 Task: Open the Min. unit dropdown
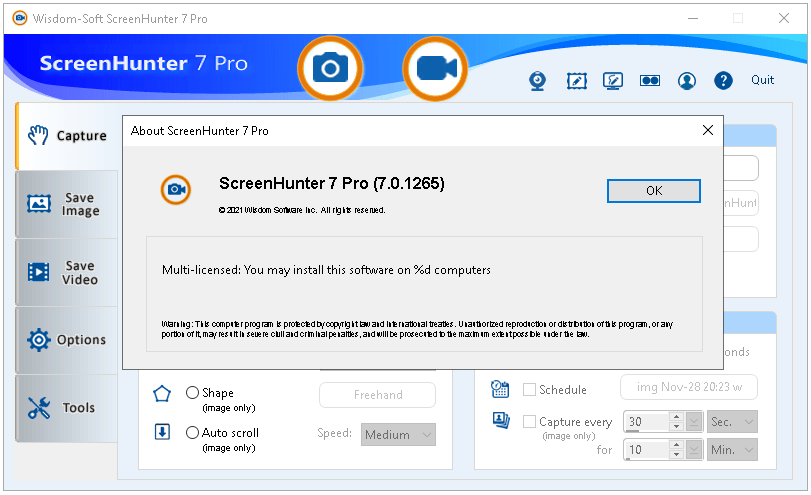pos(732,449)
